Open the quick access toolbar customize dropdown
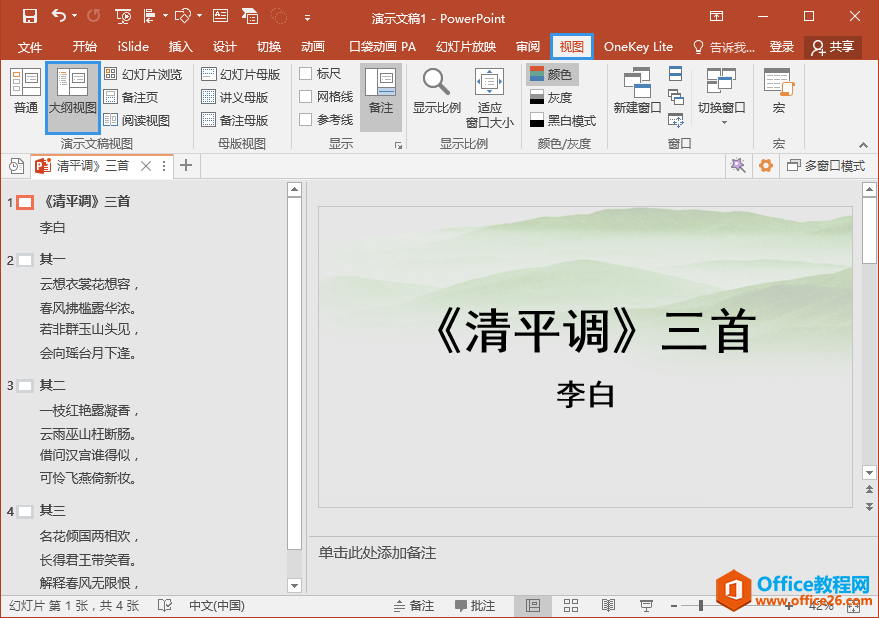 click(307, 17)
